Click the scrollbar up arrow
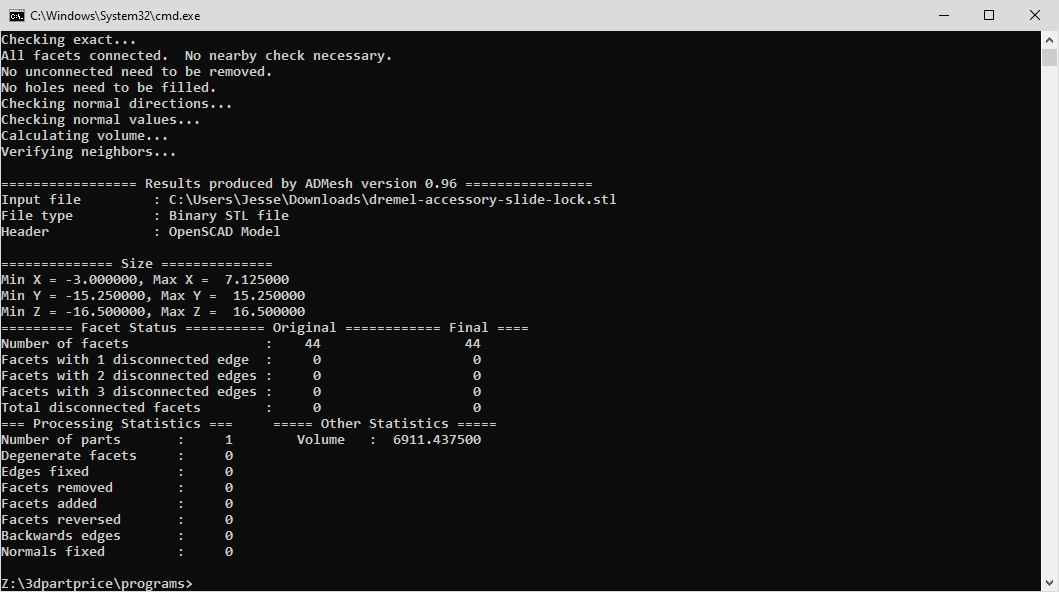This screenshot has height=592, width=1059. point(1049,40)
